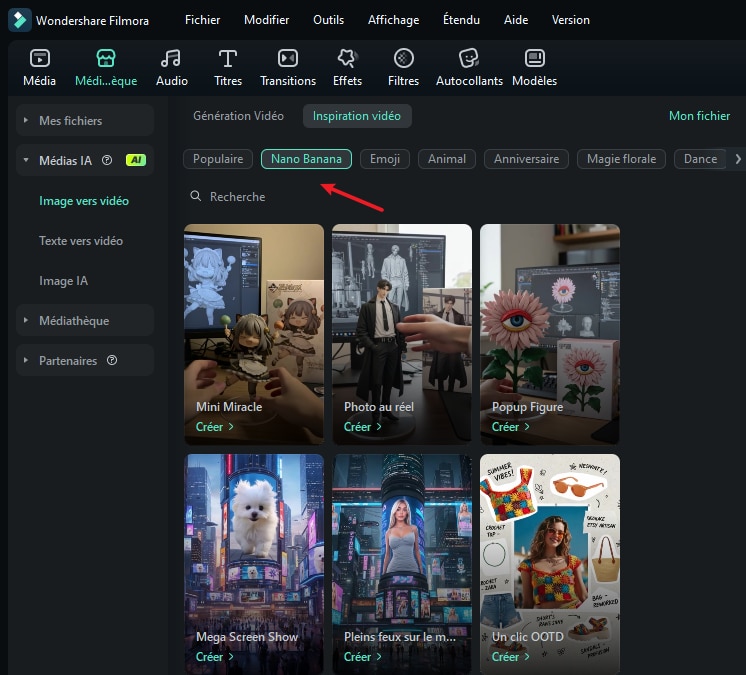Viewport: 746px width, 675px height.
Task: Open the Étendu menu
Action: [461, 20]
